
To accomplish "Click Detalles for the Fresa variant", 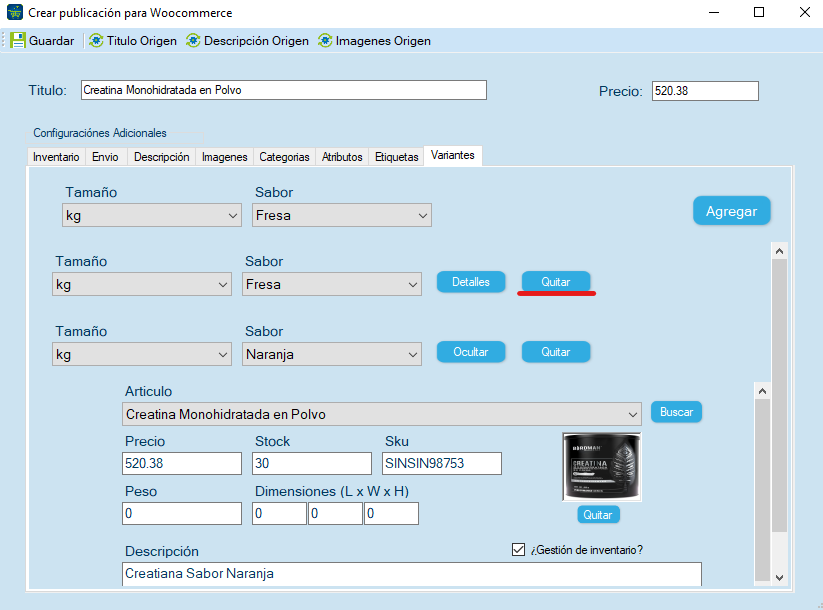I will 471,282.
